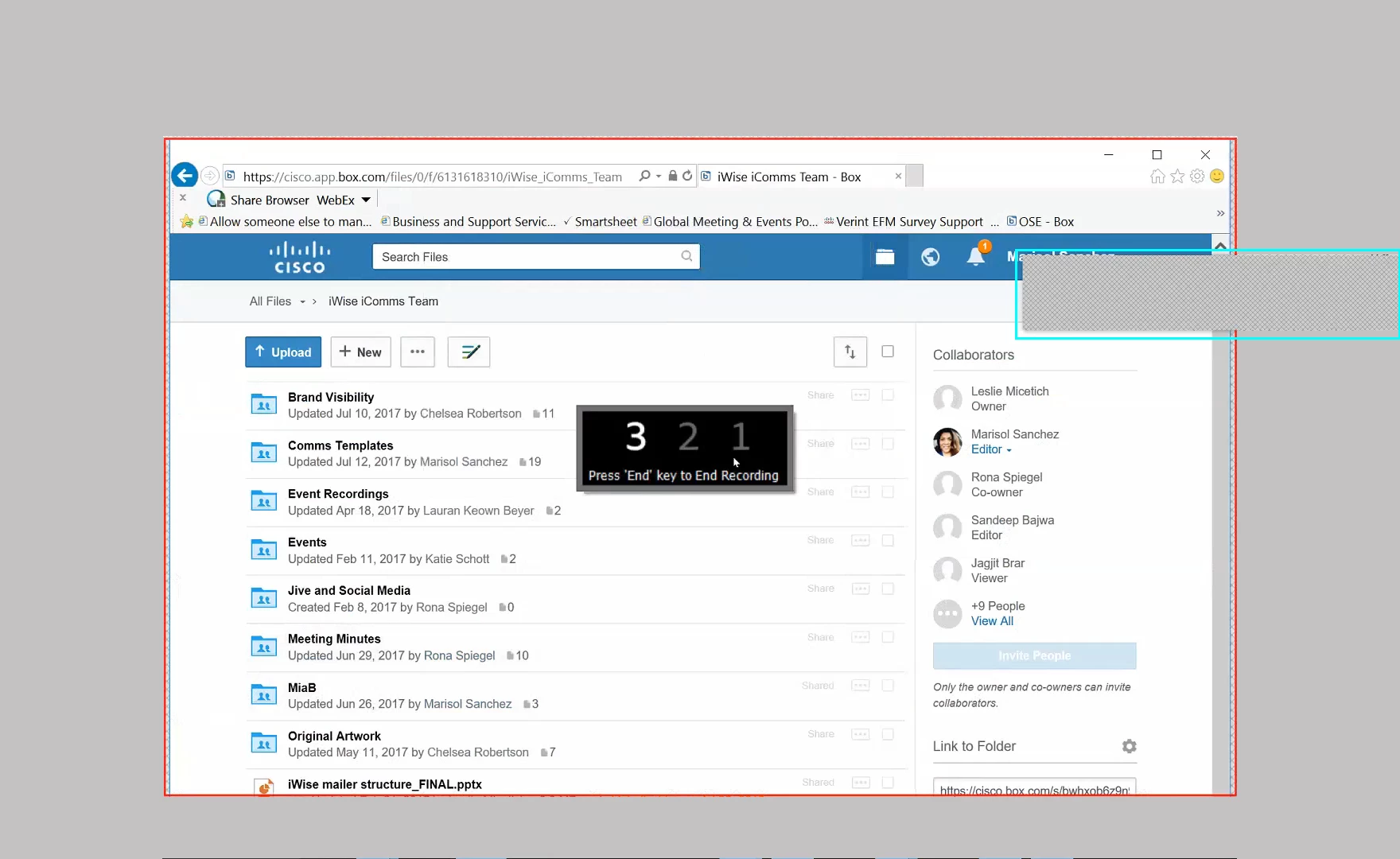1400x859 pixels.
Task: Click the Cisco logo
Action: (300, 257)
